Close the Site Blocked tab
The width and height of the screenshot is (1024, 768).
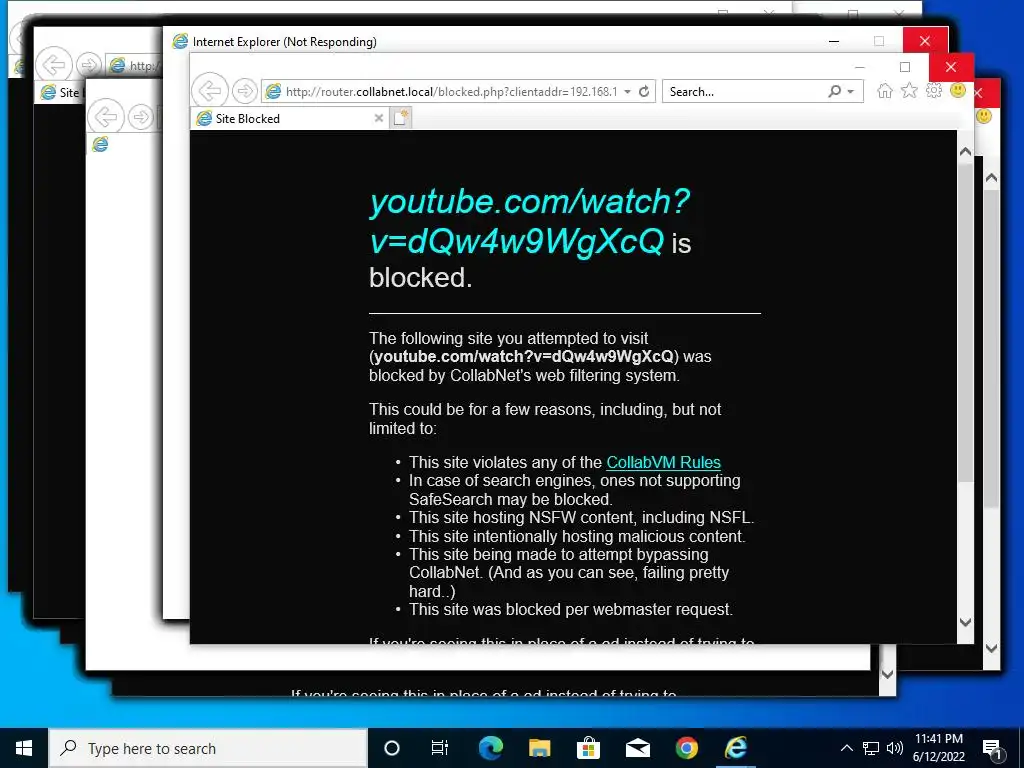[x=379, y=118]
